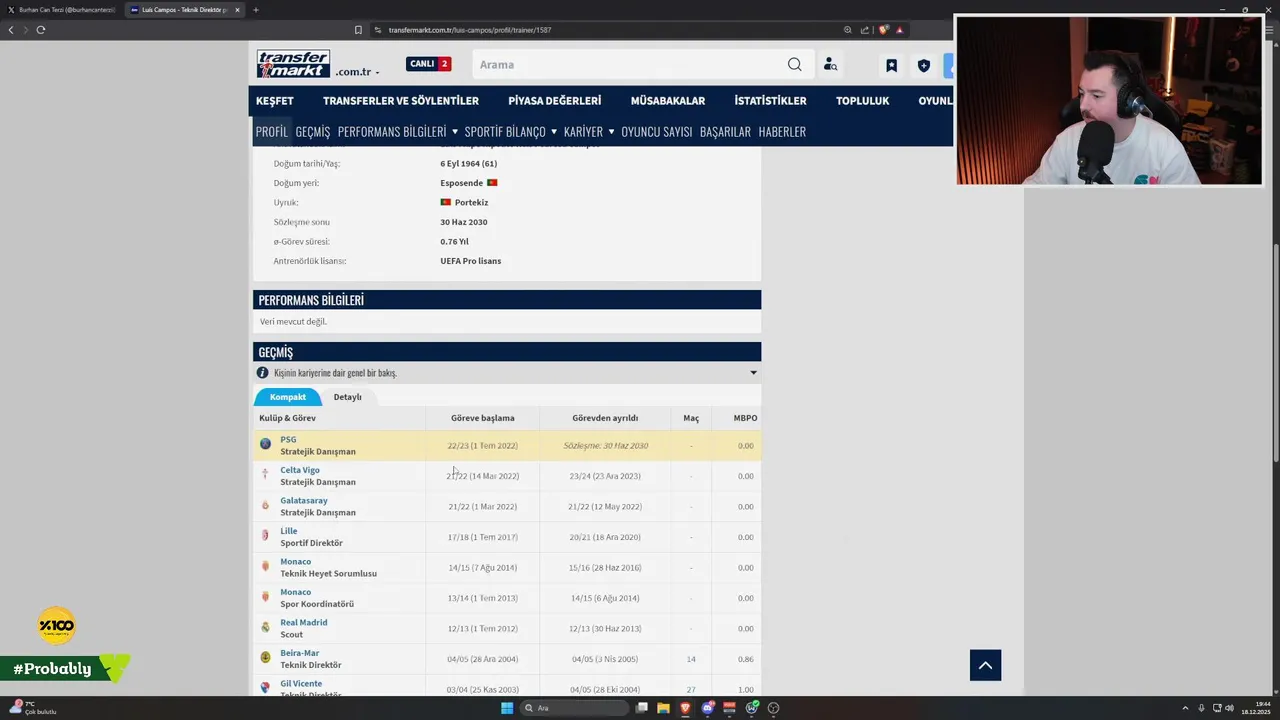Click the Real Madrid club crest
This screenshot has width=1280, height=720.
(265, 627)
